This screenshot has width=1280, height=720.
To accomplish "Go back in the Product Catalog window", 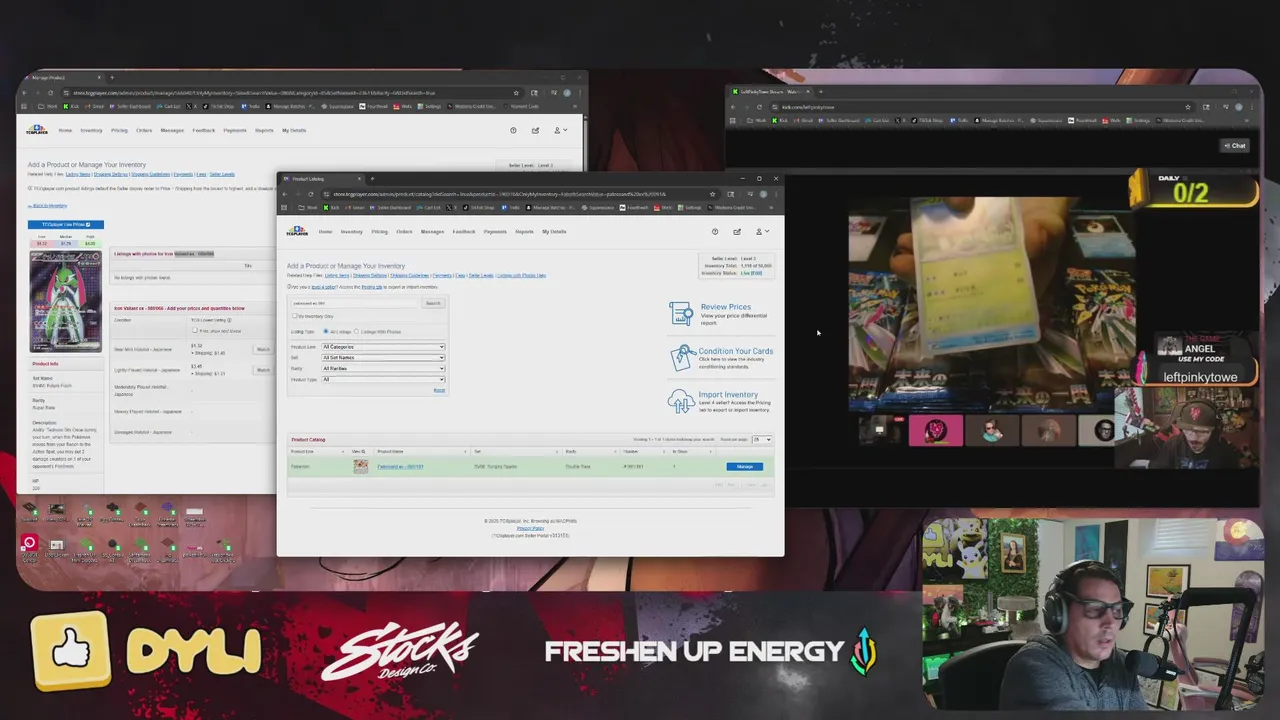I will tap(285, 194).
